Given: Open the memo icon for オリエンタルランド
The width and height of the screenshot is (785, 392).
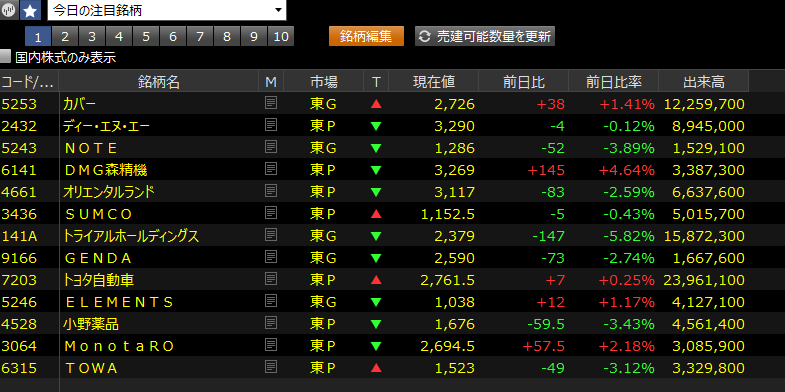Looking at the screenshot, I should [x=271, y=192].
